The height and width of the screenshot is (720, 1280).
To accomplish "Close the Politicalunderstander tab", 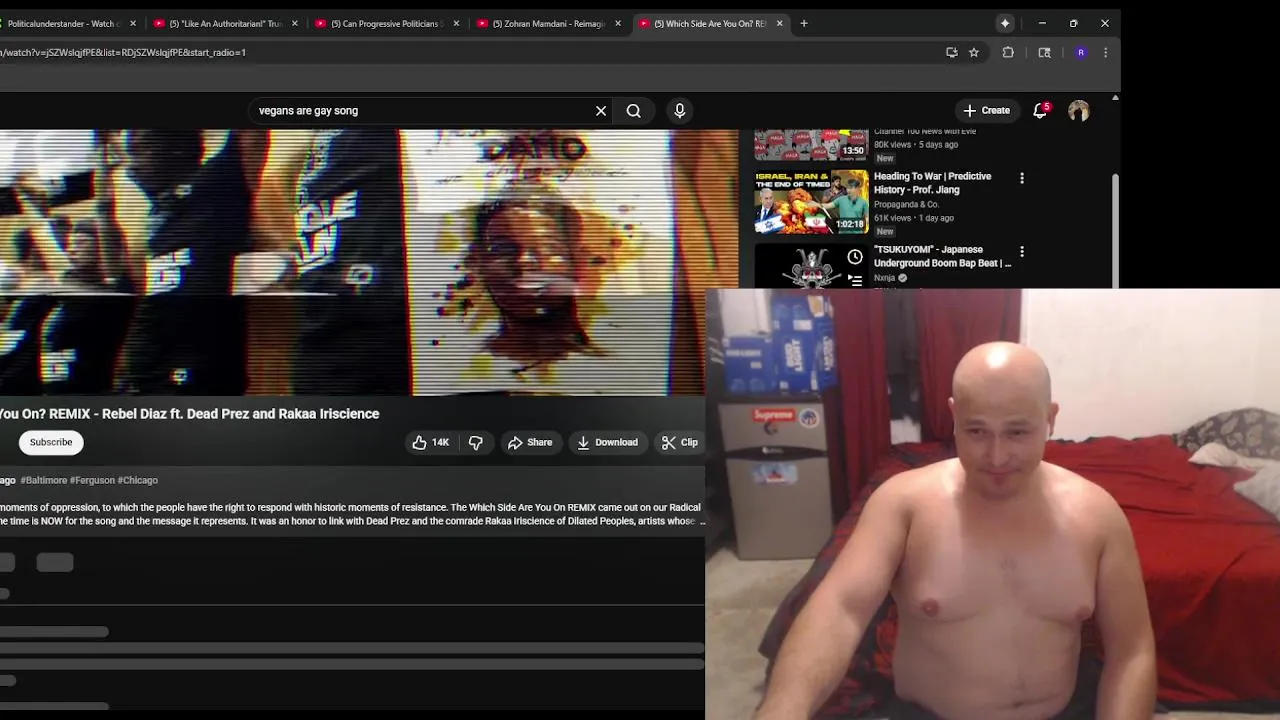I will [132, 23].
